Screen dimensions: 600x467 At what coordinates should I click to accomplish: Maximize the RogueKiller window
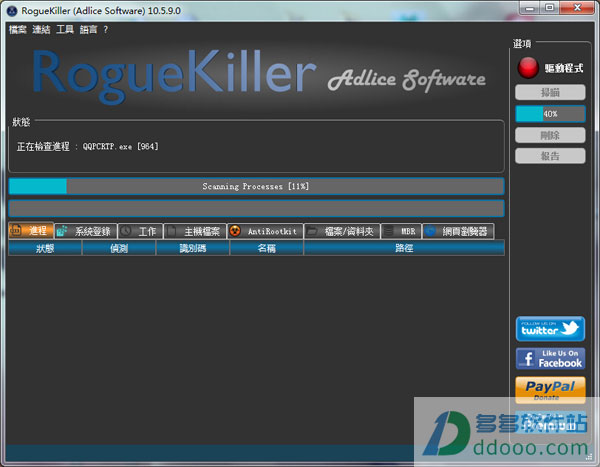tap(549, 8)
